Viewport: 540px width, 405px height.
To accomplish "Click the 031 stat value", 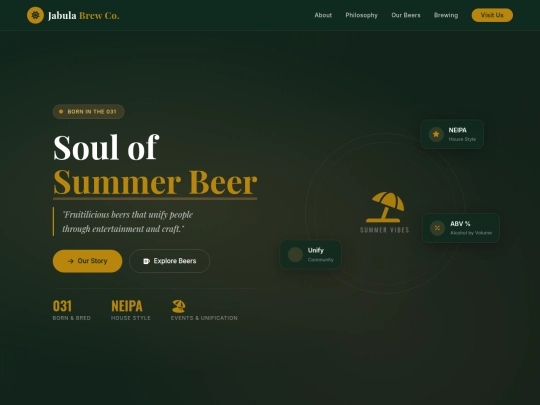I will click(62, 306).
